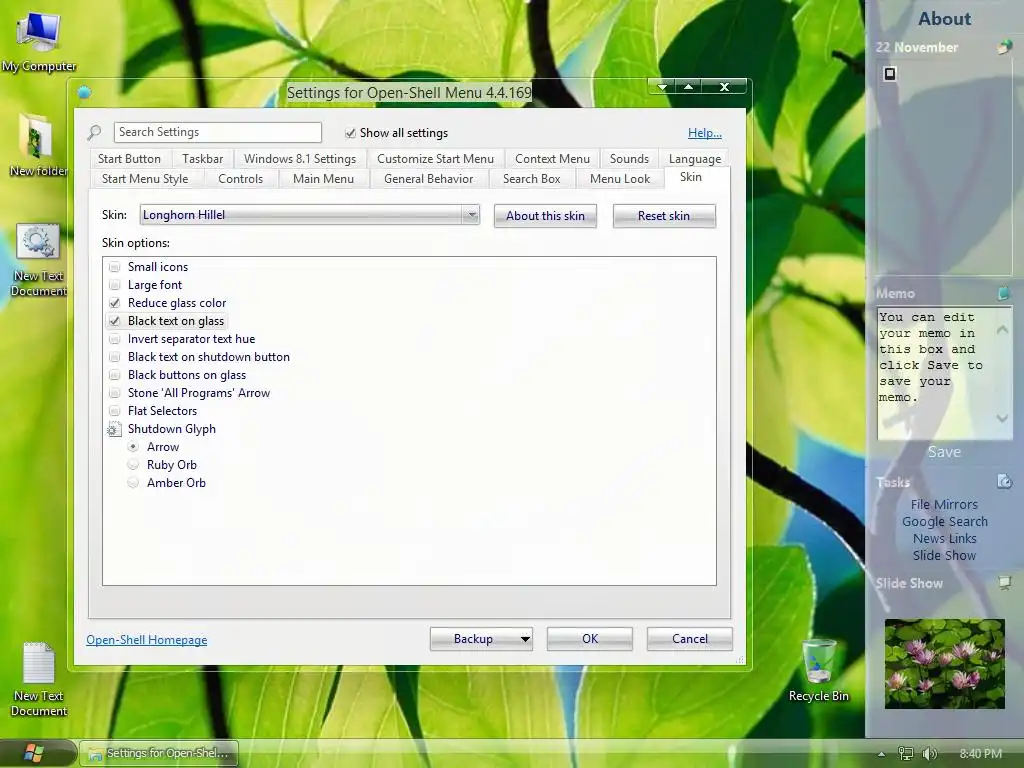Switch to the Menu Look tab
This screenshot has width=1024, height=768.
(x=620, y=179)
